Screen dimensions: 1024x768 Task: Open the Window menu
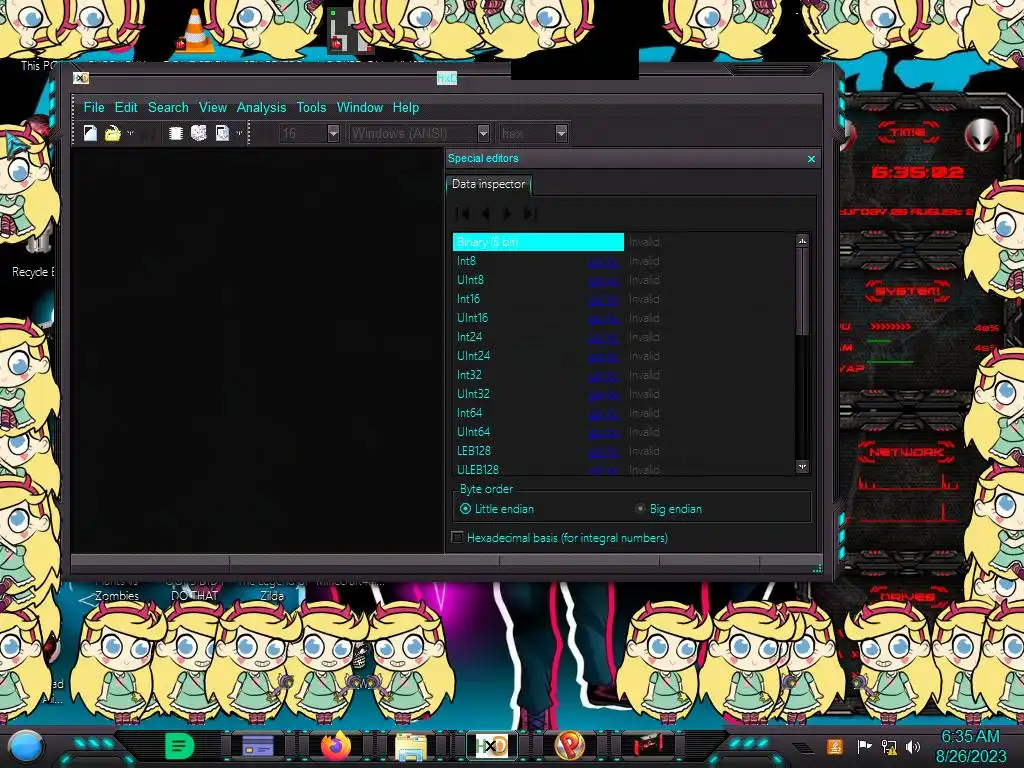point(360,107)
